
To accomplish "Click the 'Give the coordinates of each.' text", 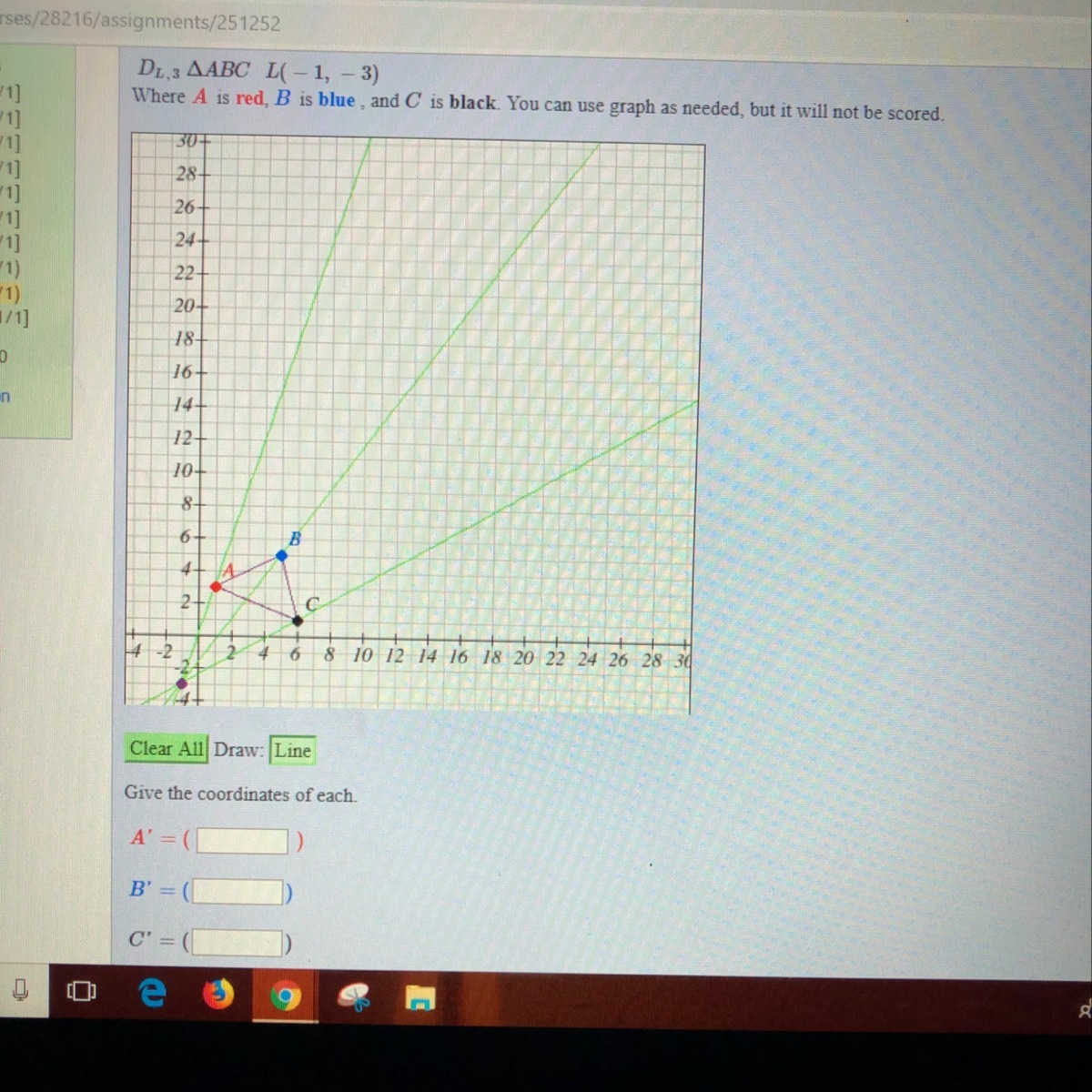I will pos(240,794).
